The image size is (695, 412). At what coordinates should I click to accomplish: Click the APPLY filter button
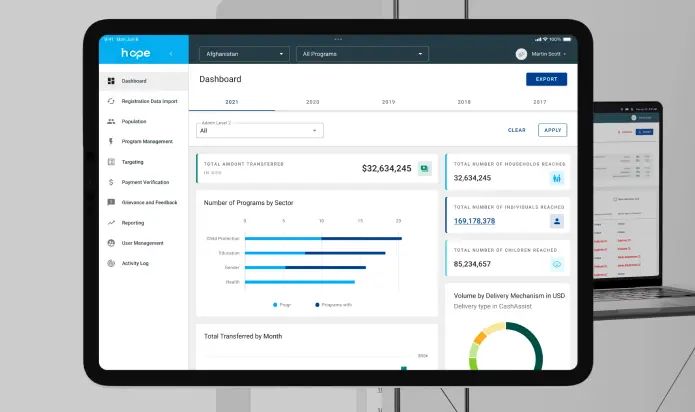pyautogui.click(x=551, y=130)
